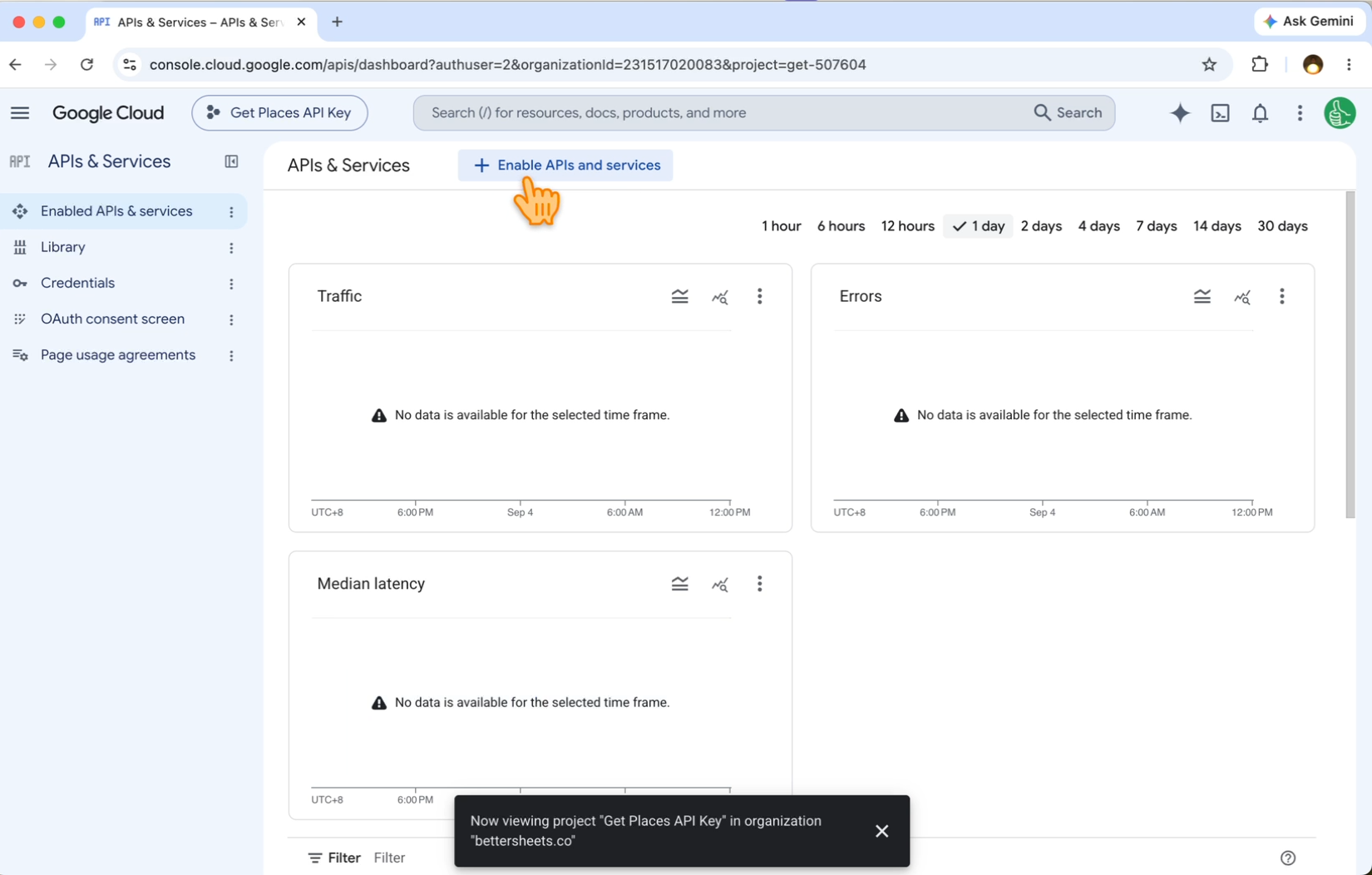Toggle legend icon on Errors chart

[1202, 296]
